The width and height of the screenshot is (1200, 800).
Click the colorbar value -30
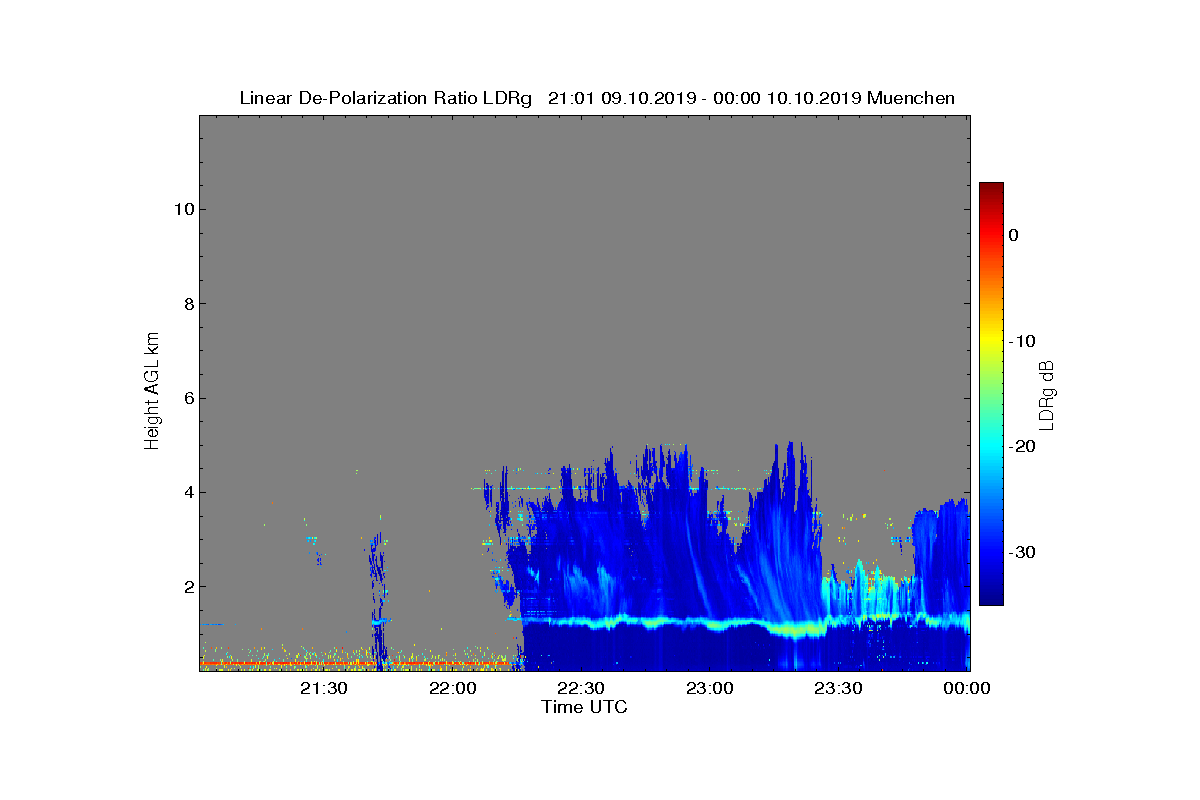(x=1021, y=553)
